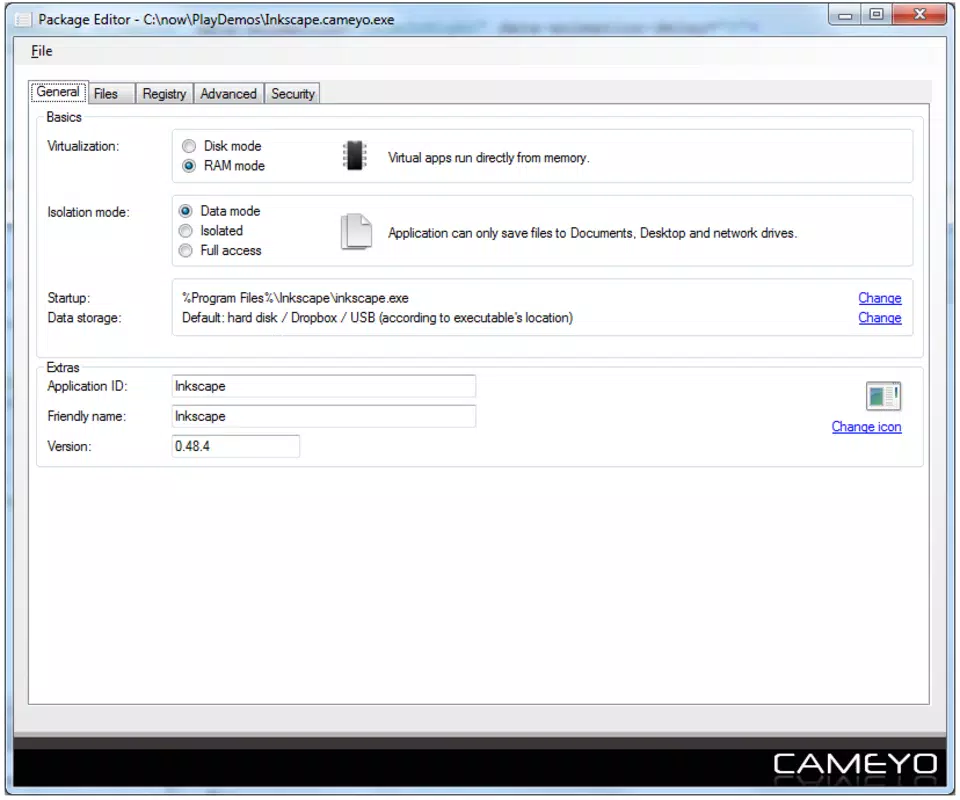This screenshot has height=800, width=960.
Task: Click the Friendly name input field
Action: 323,416
